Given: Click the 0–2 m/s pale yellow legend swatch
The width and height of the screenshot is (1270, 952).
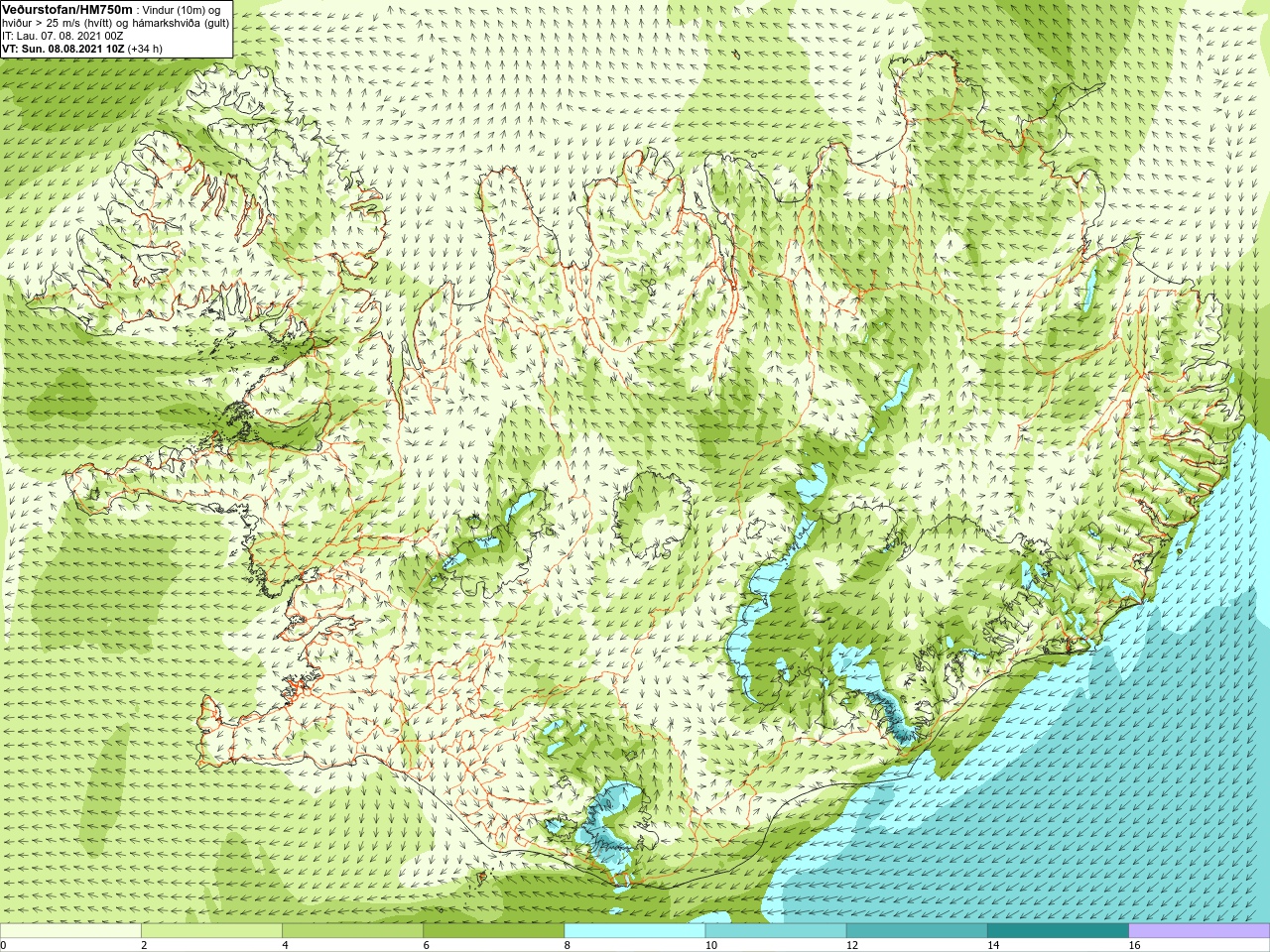Looking at the screenshot, I should [x=70, y=931].
